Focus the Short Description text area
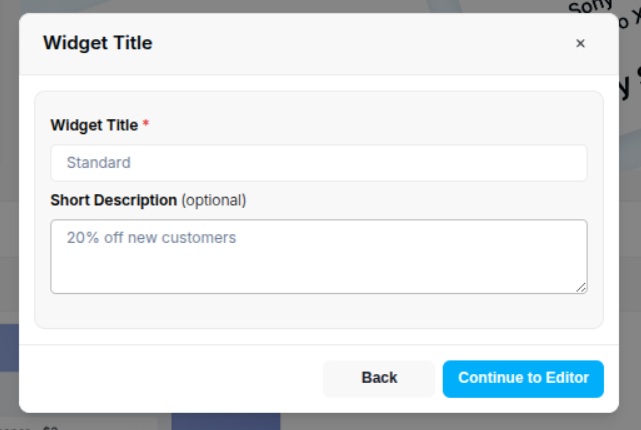The width and height of the screenshot is (641, 430). [318, 256]
